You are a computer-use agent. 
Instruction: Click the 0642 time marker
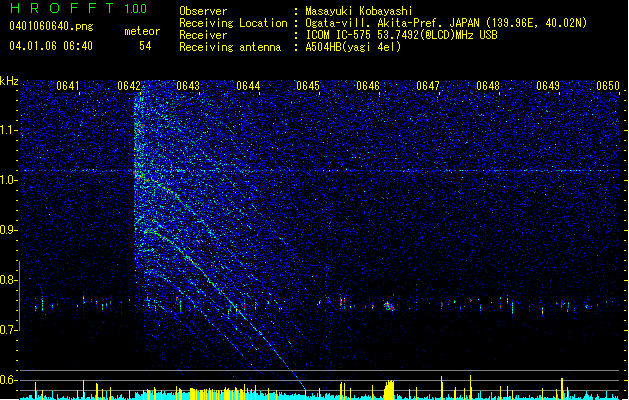pyautogui.click(x=129, y=86)
